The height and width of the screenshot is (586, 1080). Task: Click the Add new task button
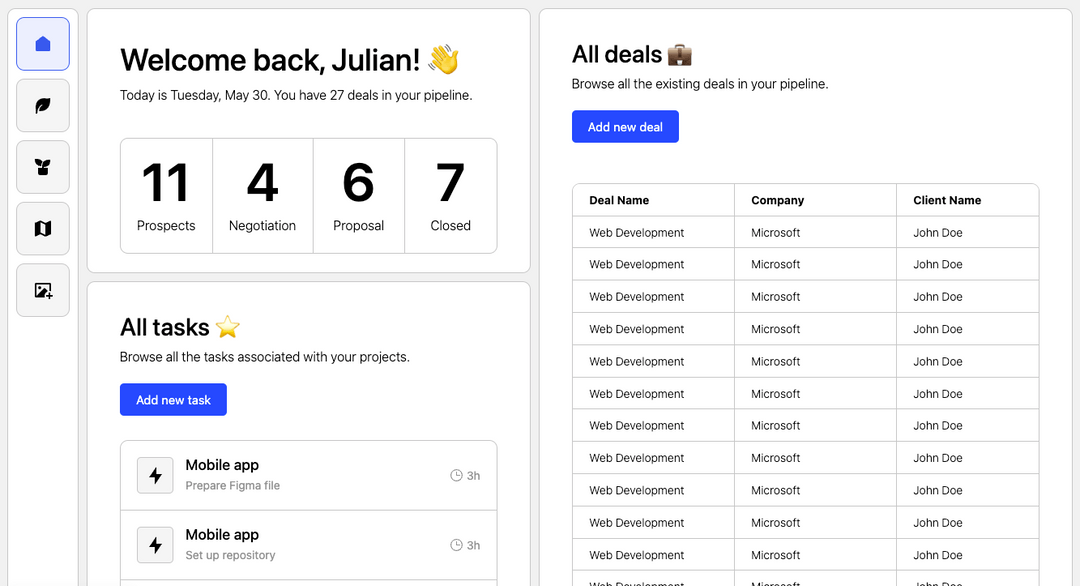click(173, 399)
